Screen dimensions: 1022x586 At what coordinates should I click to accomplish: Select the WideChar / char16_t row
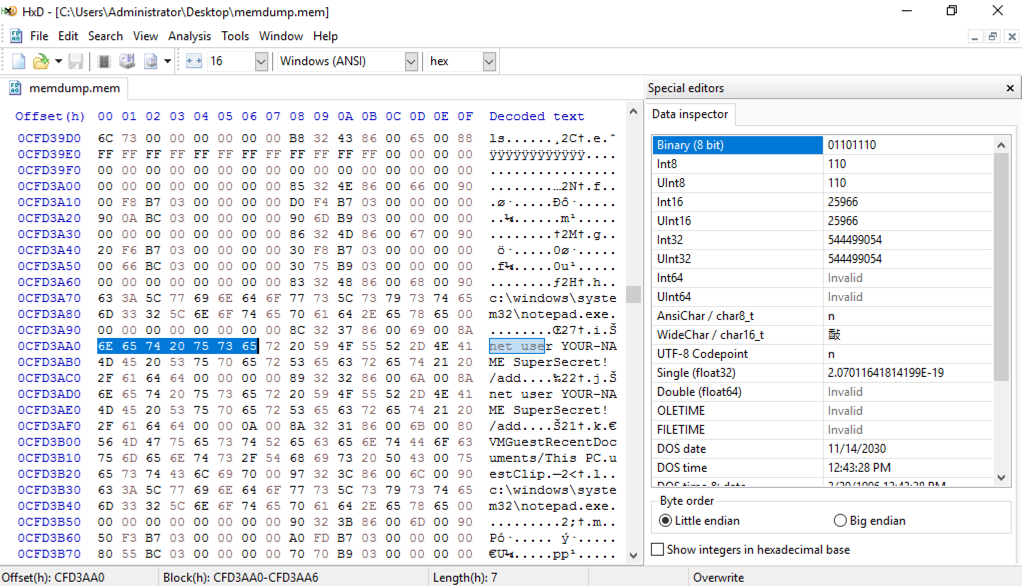pyautogui.click(x=823, y=334)
